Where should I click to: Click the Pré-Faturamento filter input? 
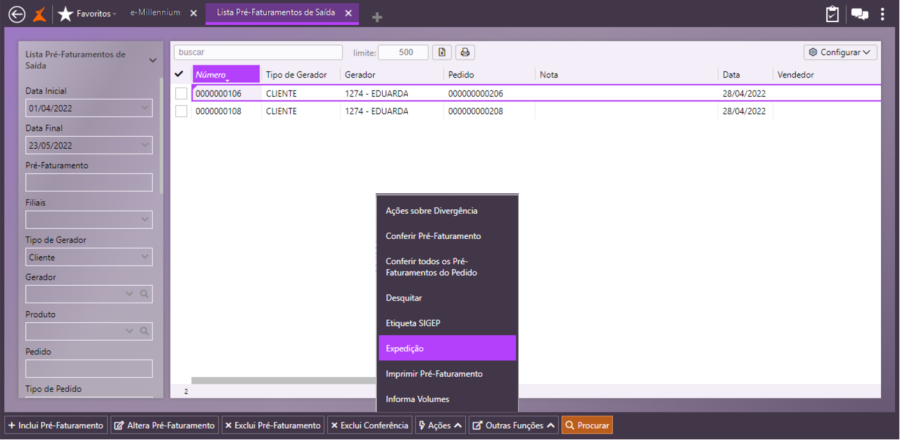tap(89, 182)
